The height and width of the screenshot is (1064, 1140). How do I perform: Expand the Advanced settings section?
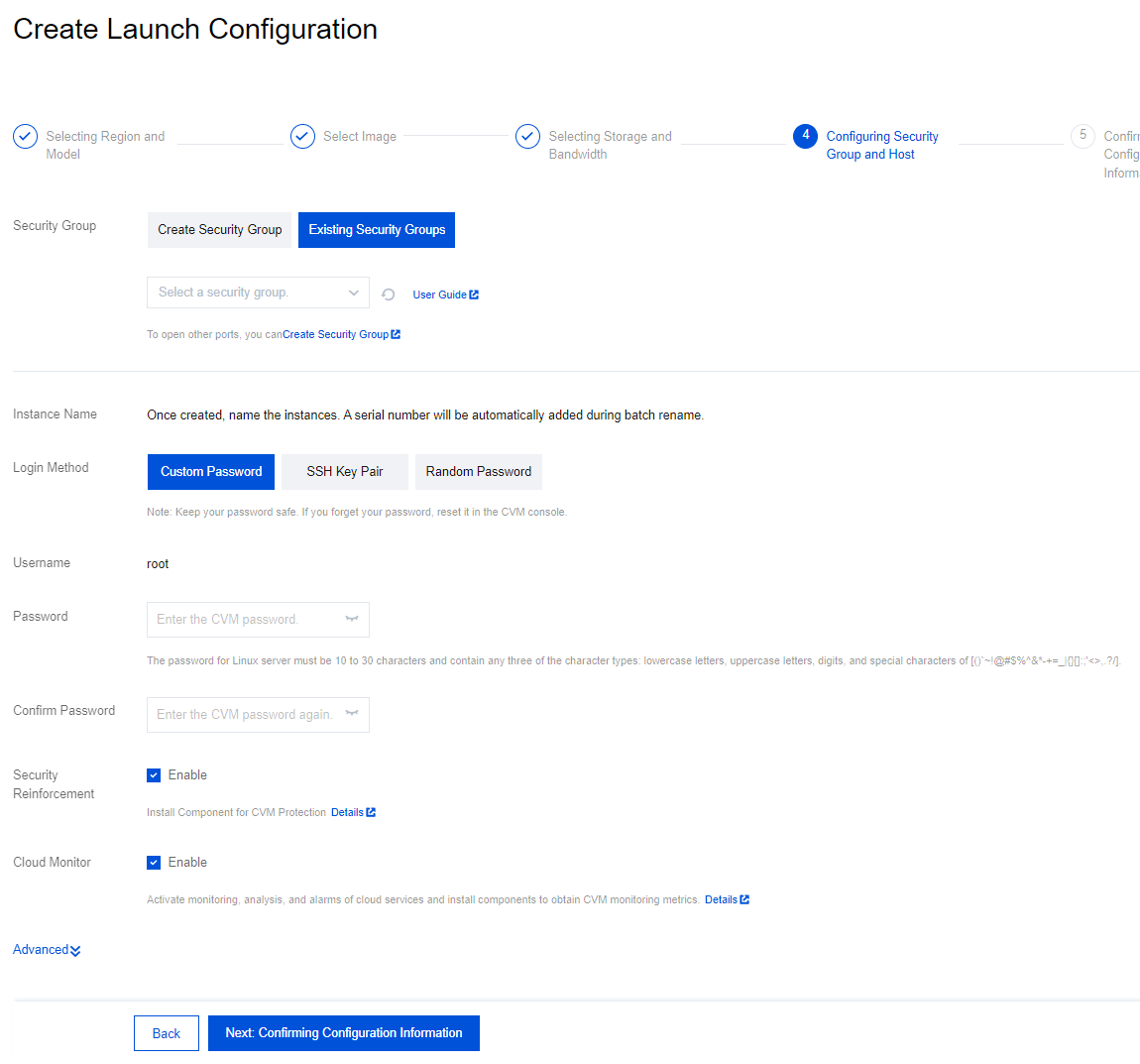(x=47, y=950)
